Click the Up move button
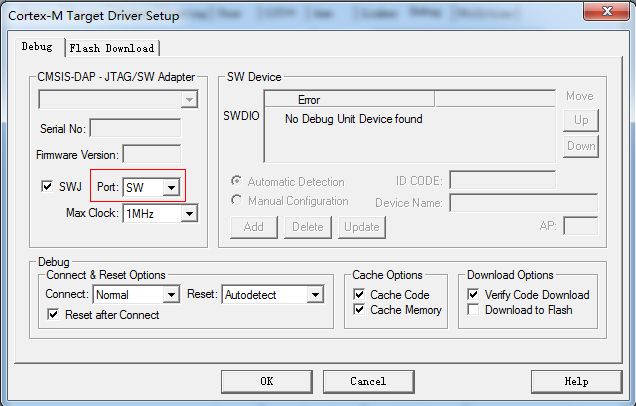This screenshot has width=636, height=406. coord(581,120)
